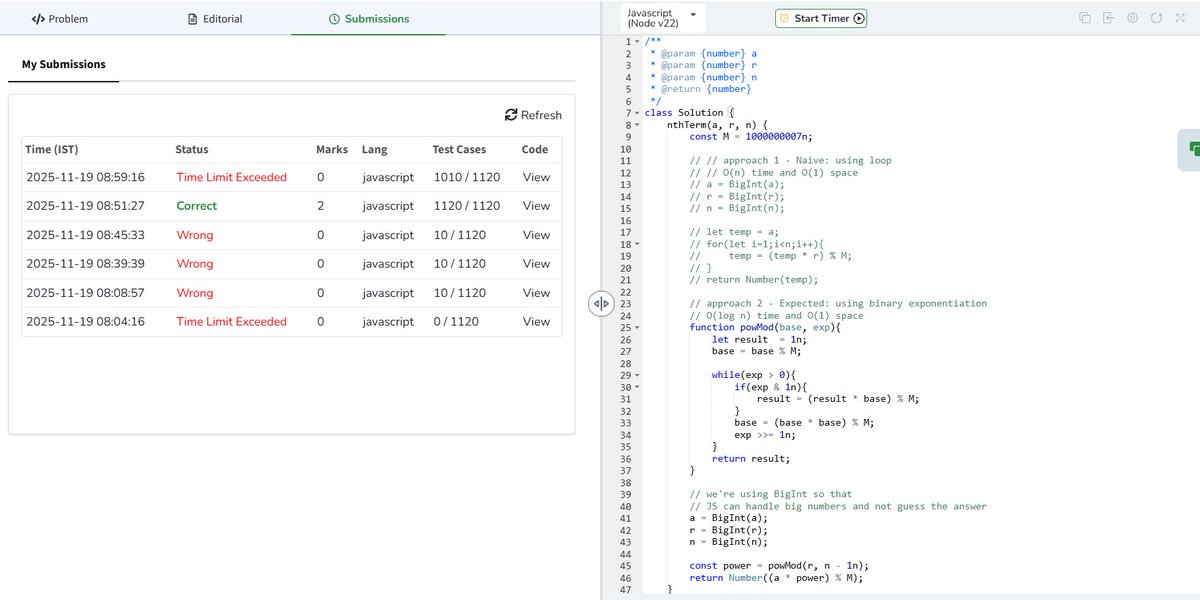Click code line const M = 1000000007n
This screenshot has height=600, width=1200.
[751, 137]
